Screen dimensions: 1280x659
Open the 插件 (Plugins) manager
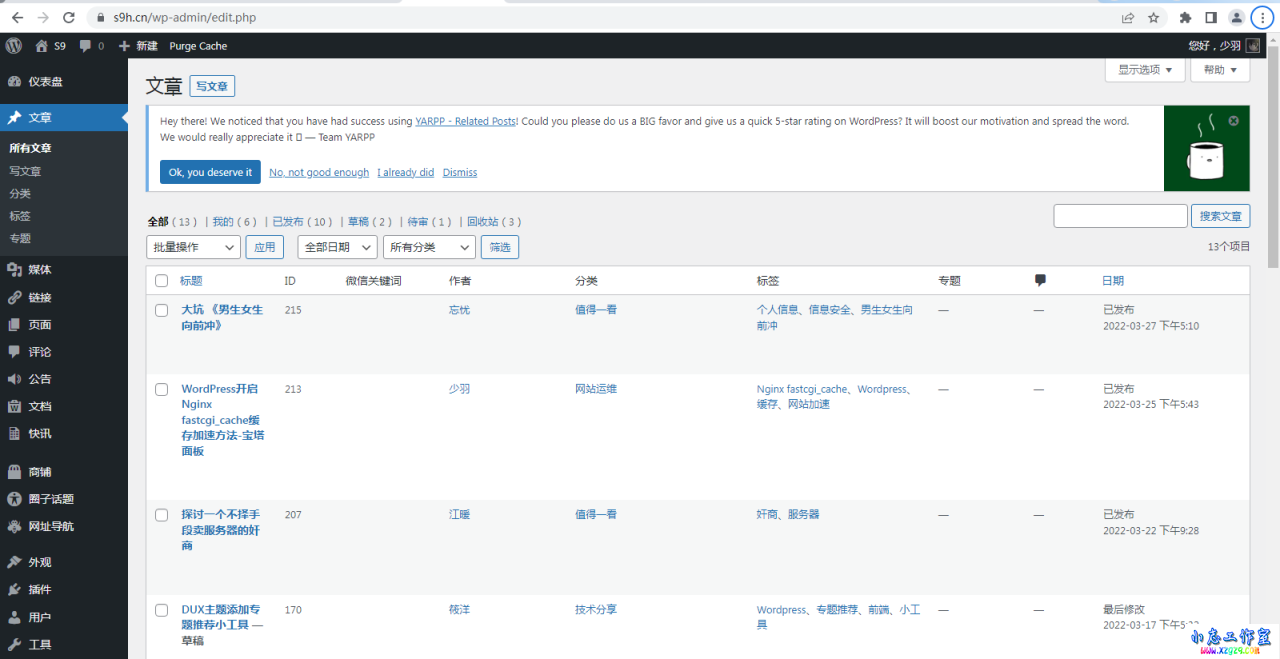38,588
